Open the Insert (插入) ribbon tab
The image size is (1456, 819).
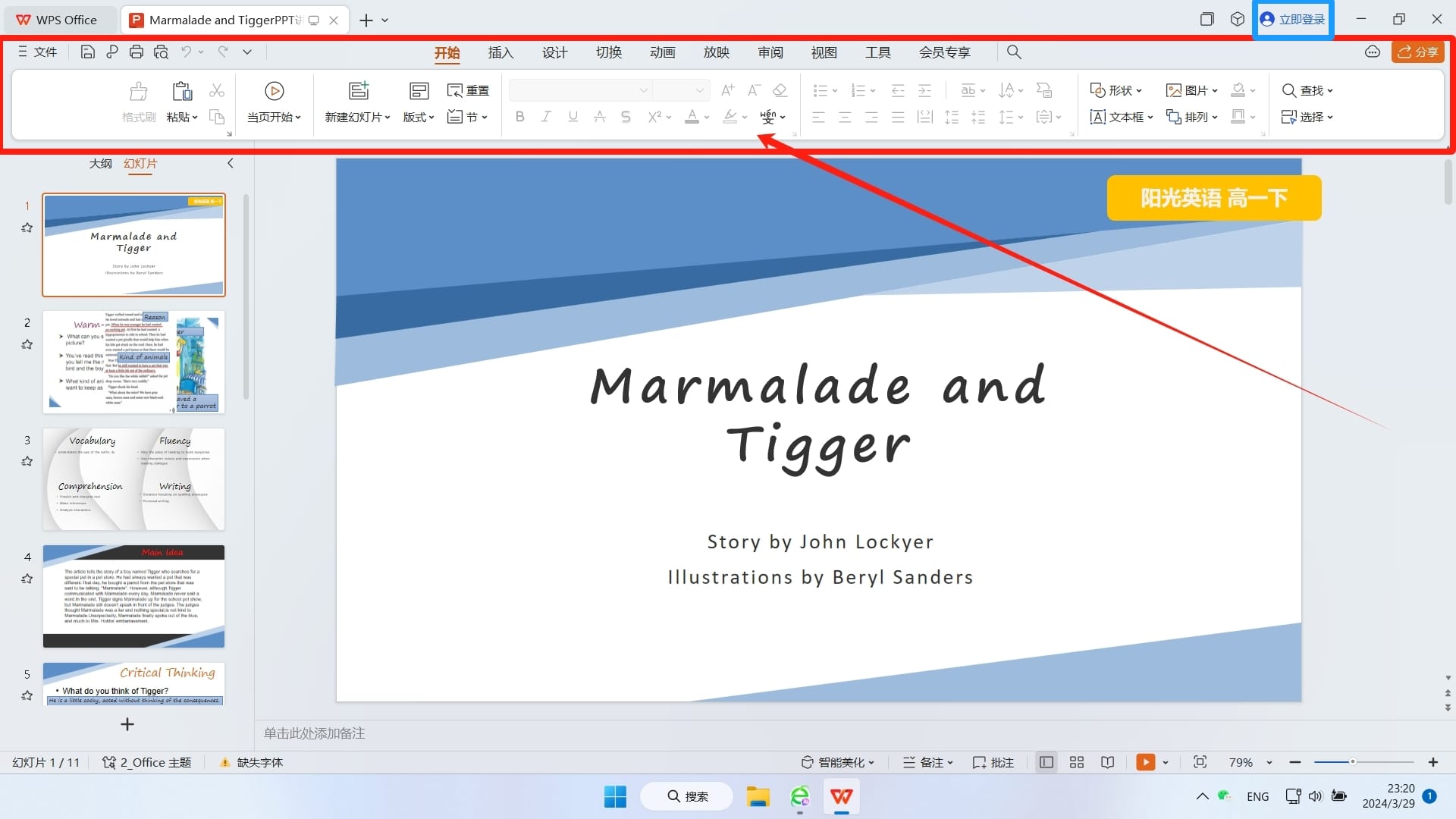pos(500,52)
